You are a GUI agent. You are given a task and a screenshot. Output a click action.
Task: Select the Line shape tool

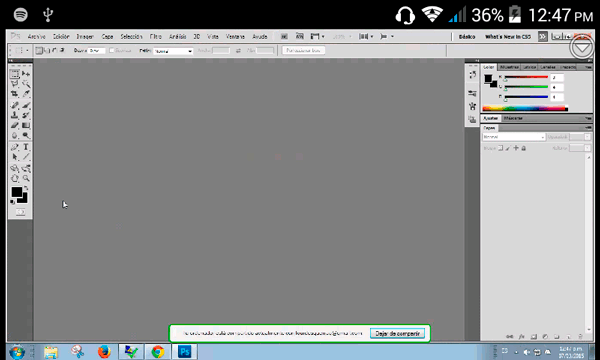click(x=26, y=157)
